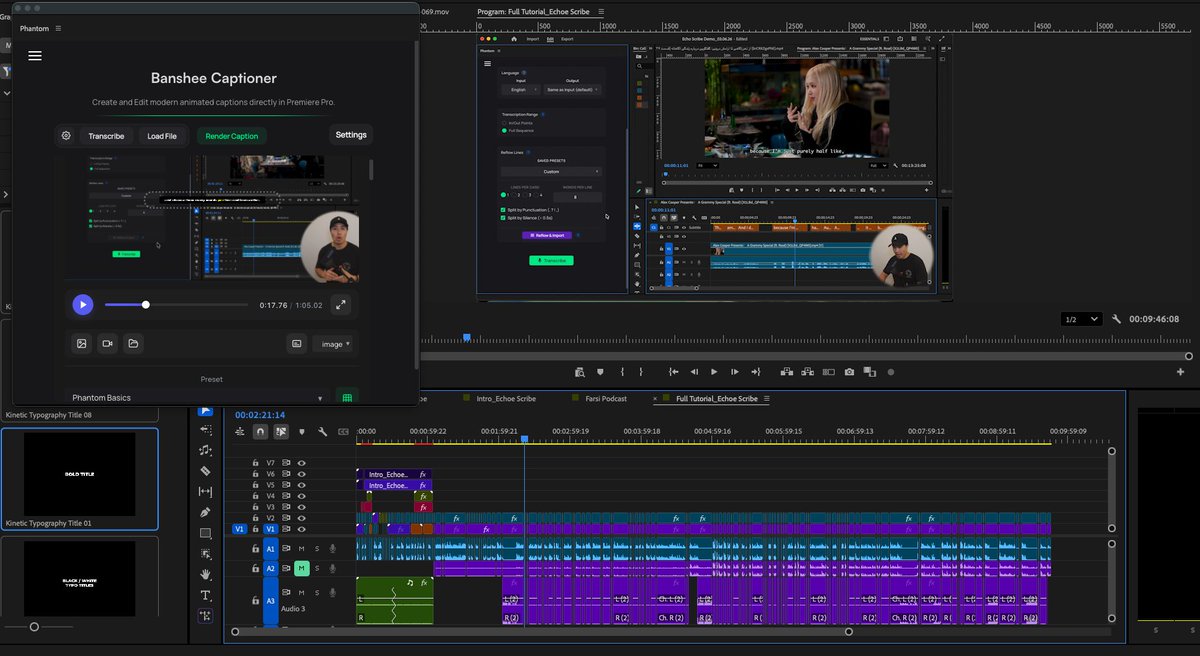
Task: Select the Type tool
Action: click(206, 595)
